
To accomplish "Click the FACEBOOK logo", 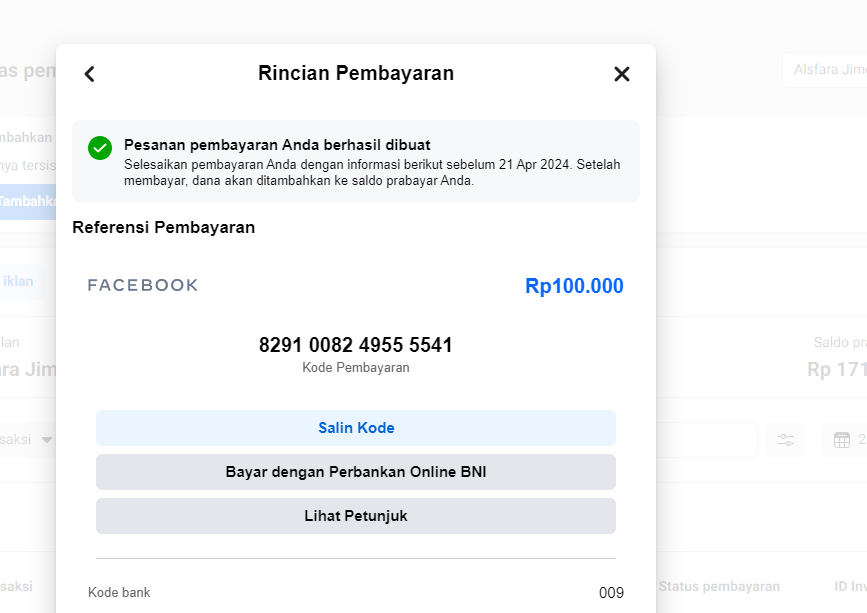I will coord(143,285).
